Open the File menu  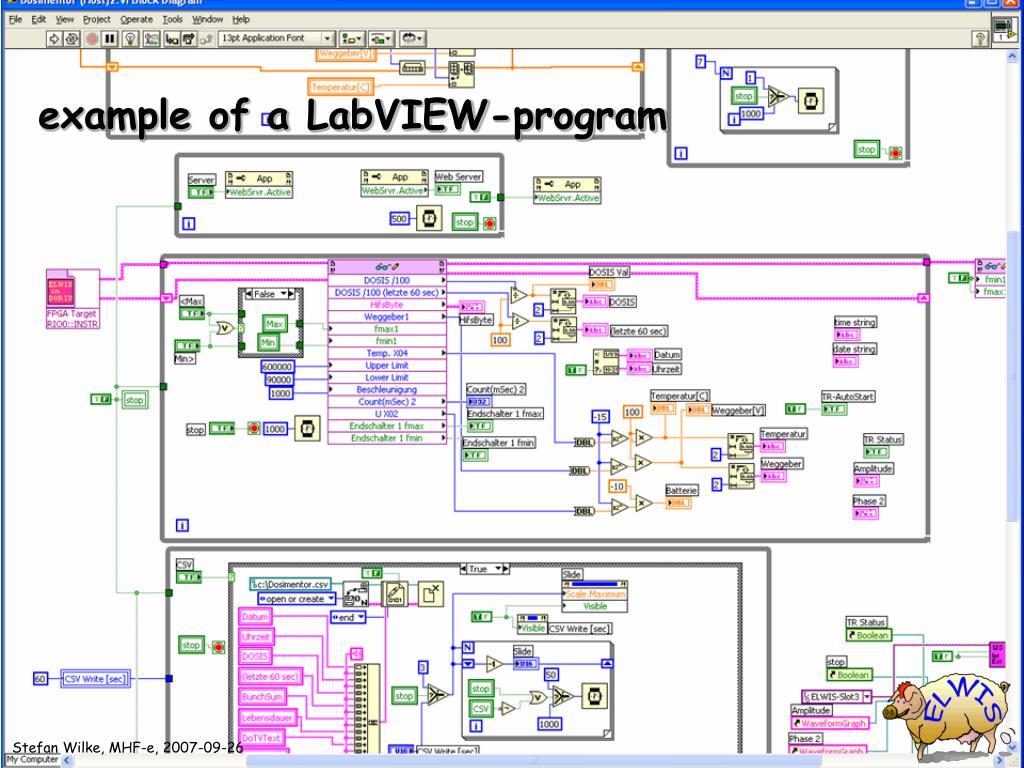pyautogui.click(x=15, y=20)
